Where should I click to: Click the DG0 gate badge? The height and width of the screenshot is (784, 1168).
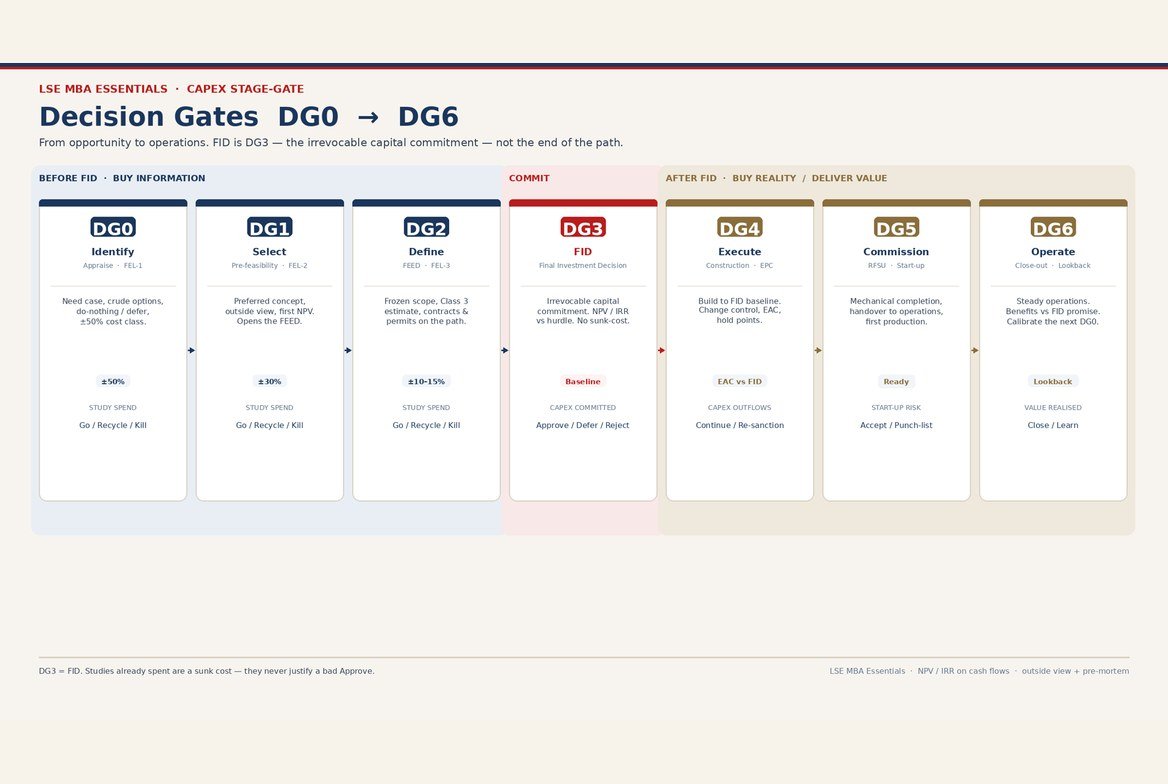coord(112,227)
